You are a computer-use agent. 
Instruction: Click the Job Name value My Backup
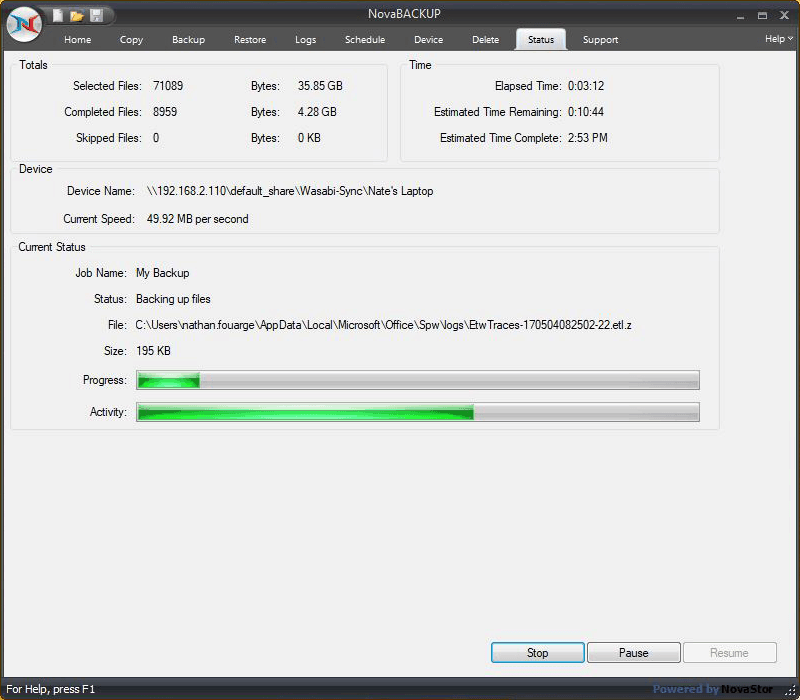(162, 273)
